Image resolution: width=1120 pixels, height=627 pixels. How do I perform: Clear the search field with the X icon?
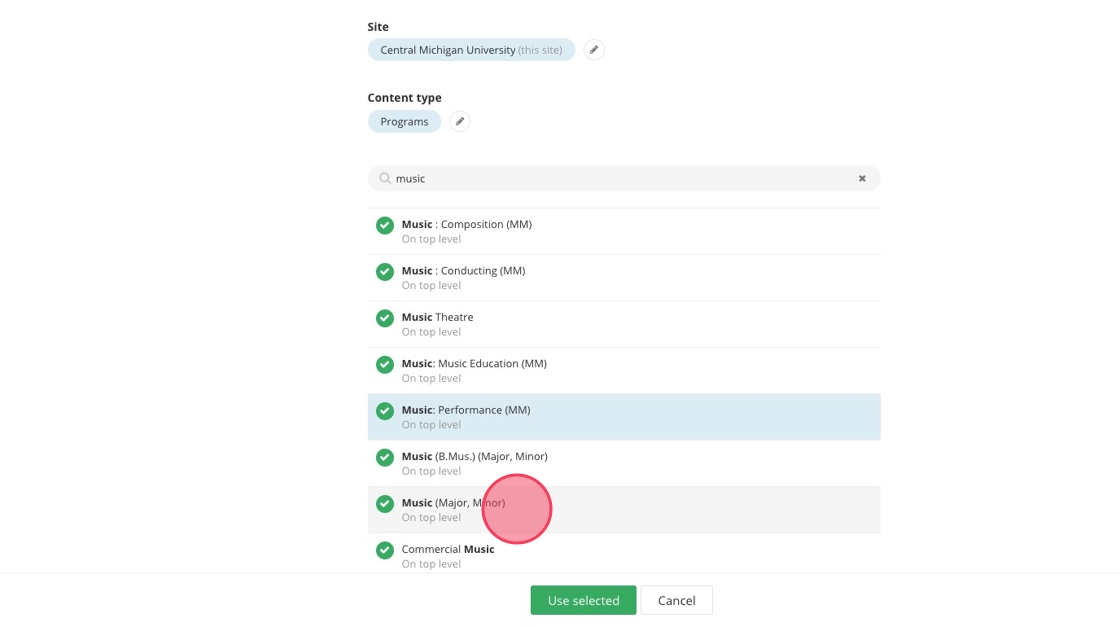tap(862, 179)
